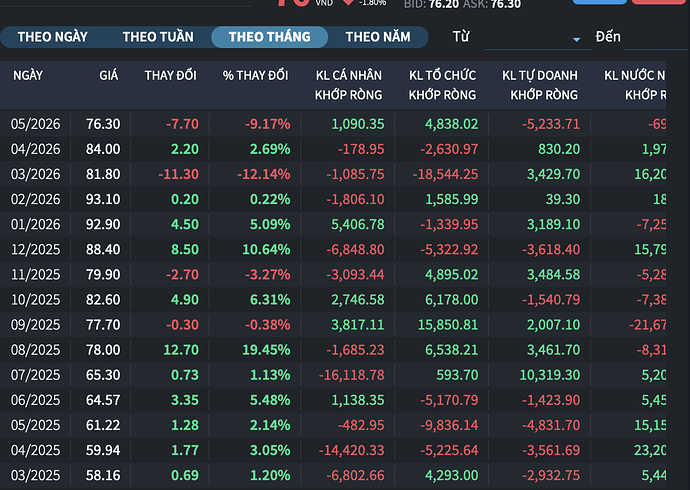Click proprietary net volume -2,932.75
This screenshot has height=490, width=690.
point(551,475)
